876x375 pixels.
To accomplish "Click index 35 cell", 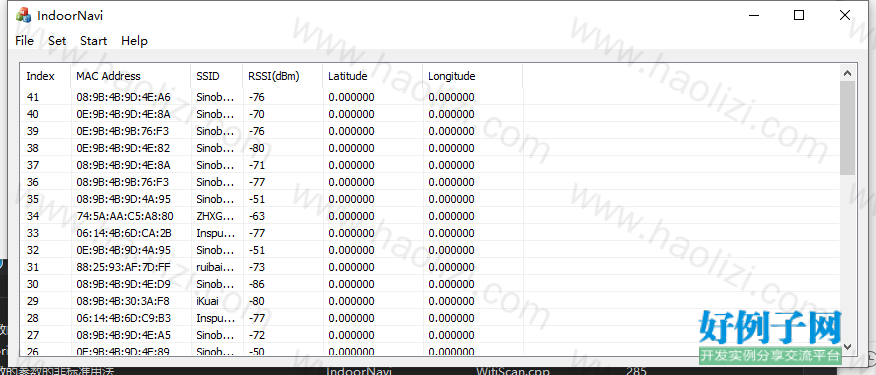I will (x=32, y=199).
